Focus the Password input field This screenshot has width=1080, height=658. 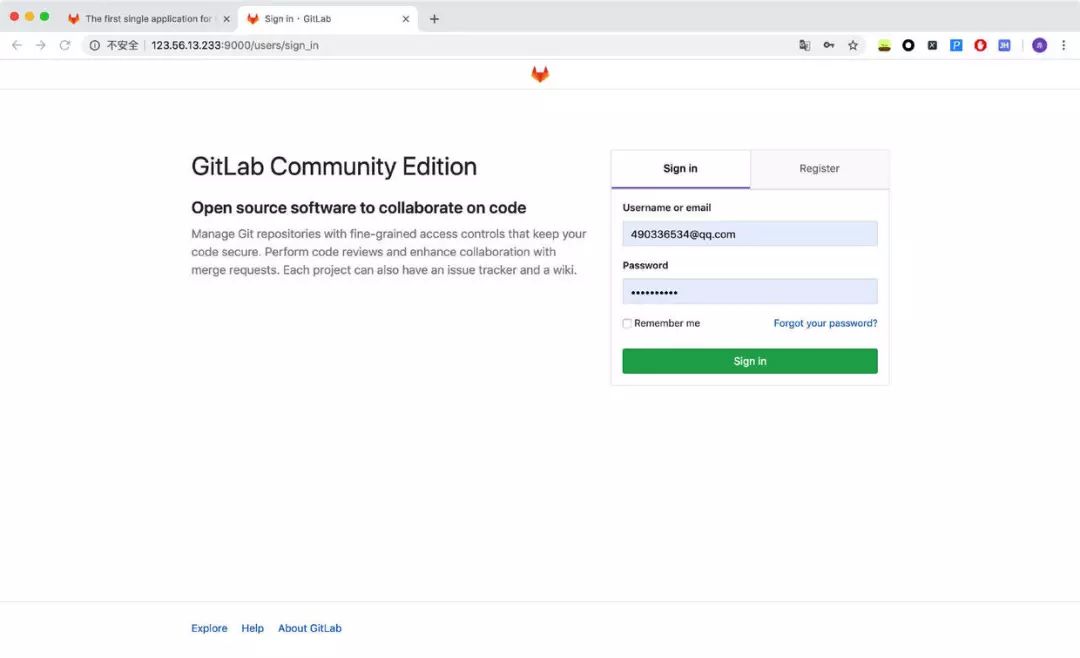click(x=750, y=291)
